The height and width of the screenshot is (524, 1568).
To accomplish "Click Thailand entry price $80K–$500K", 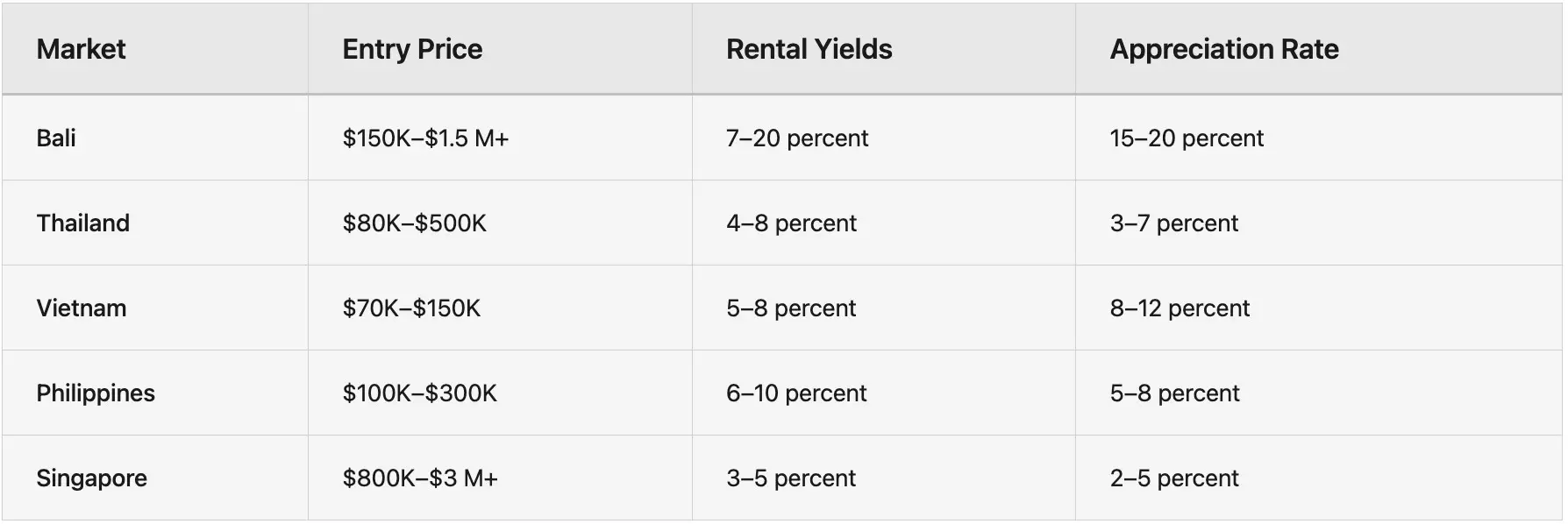I will click(414, 223).
